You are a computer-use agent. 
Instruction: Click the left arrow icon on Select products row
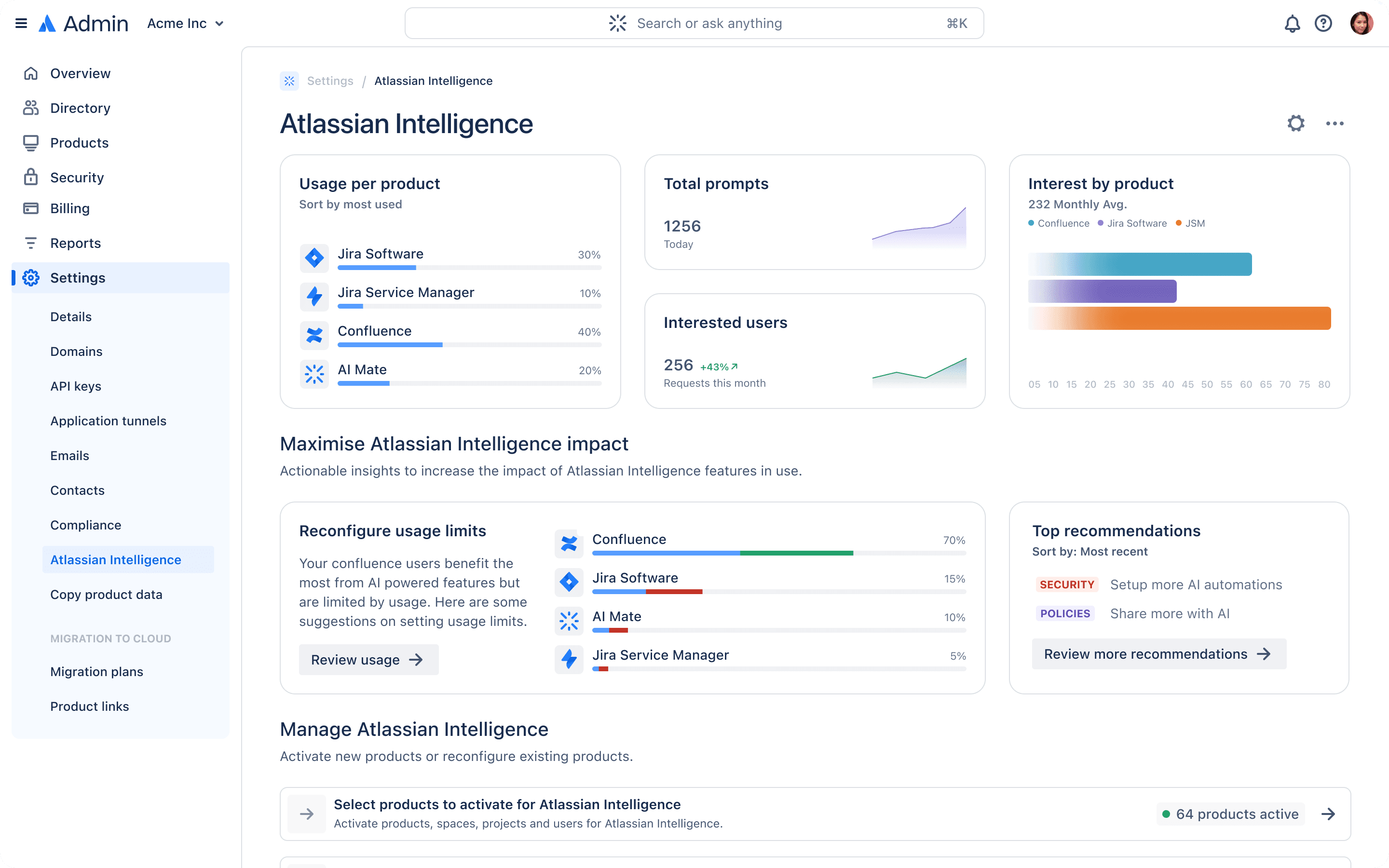click(x=307, y=814)
